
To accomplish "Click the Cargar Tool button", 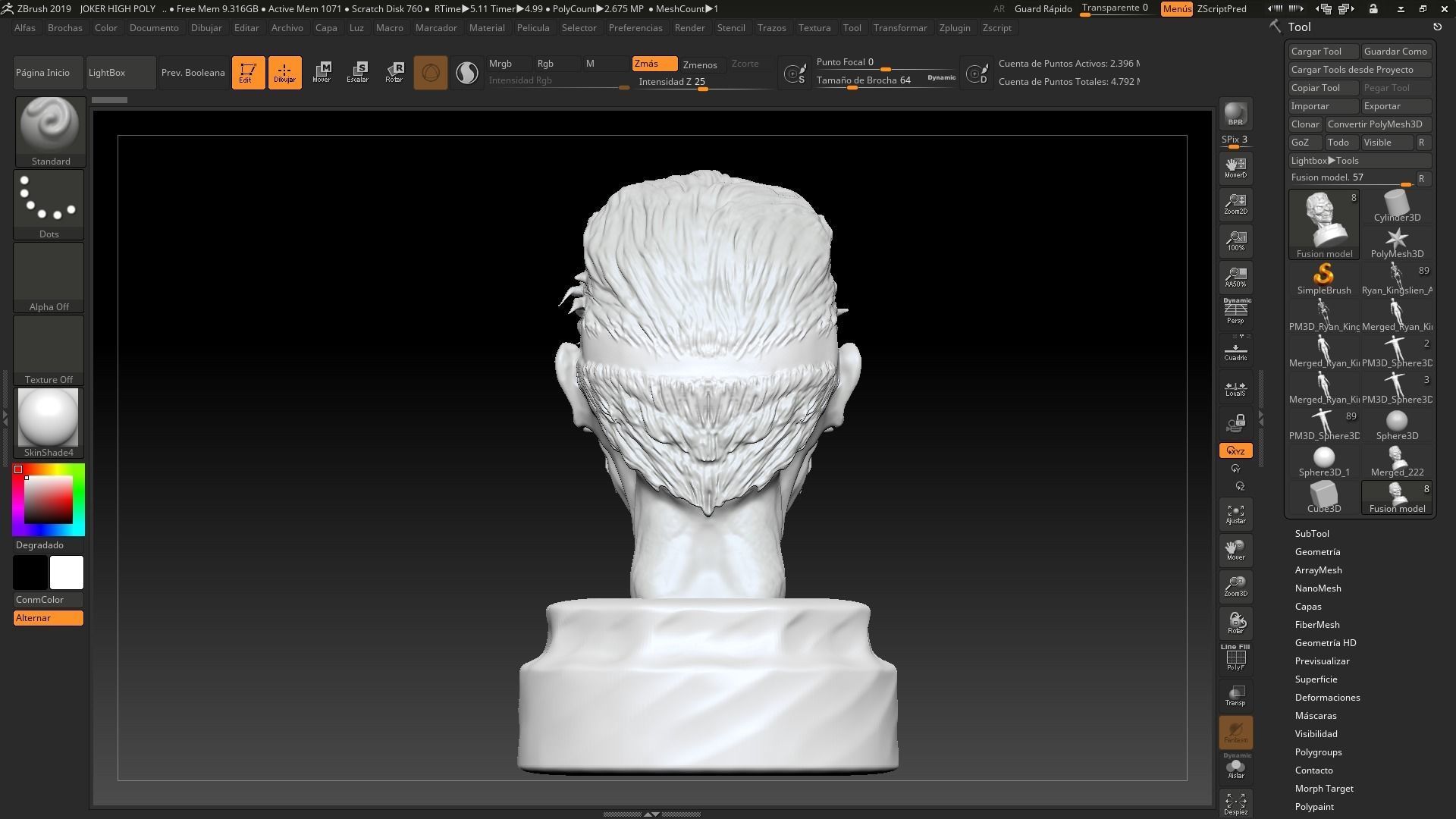I will 1323,52.
